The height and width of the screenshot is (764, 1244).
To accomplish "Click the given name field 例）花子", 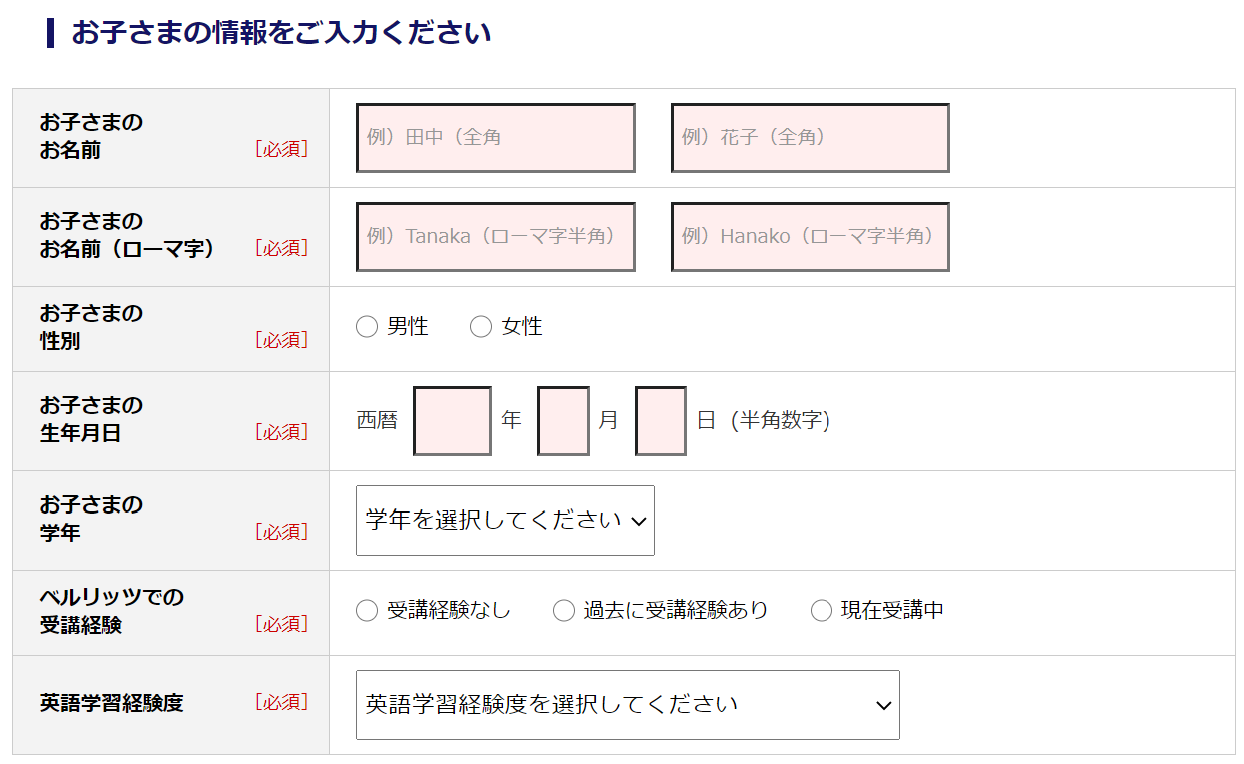I will 810,138.
